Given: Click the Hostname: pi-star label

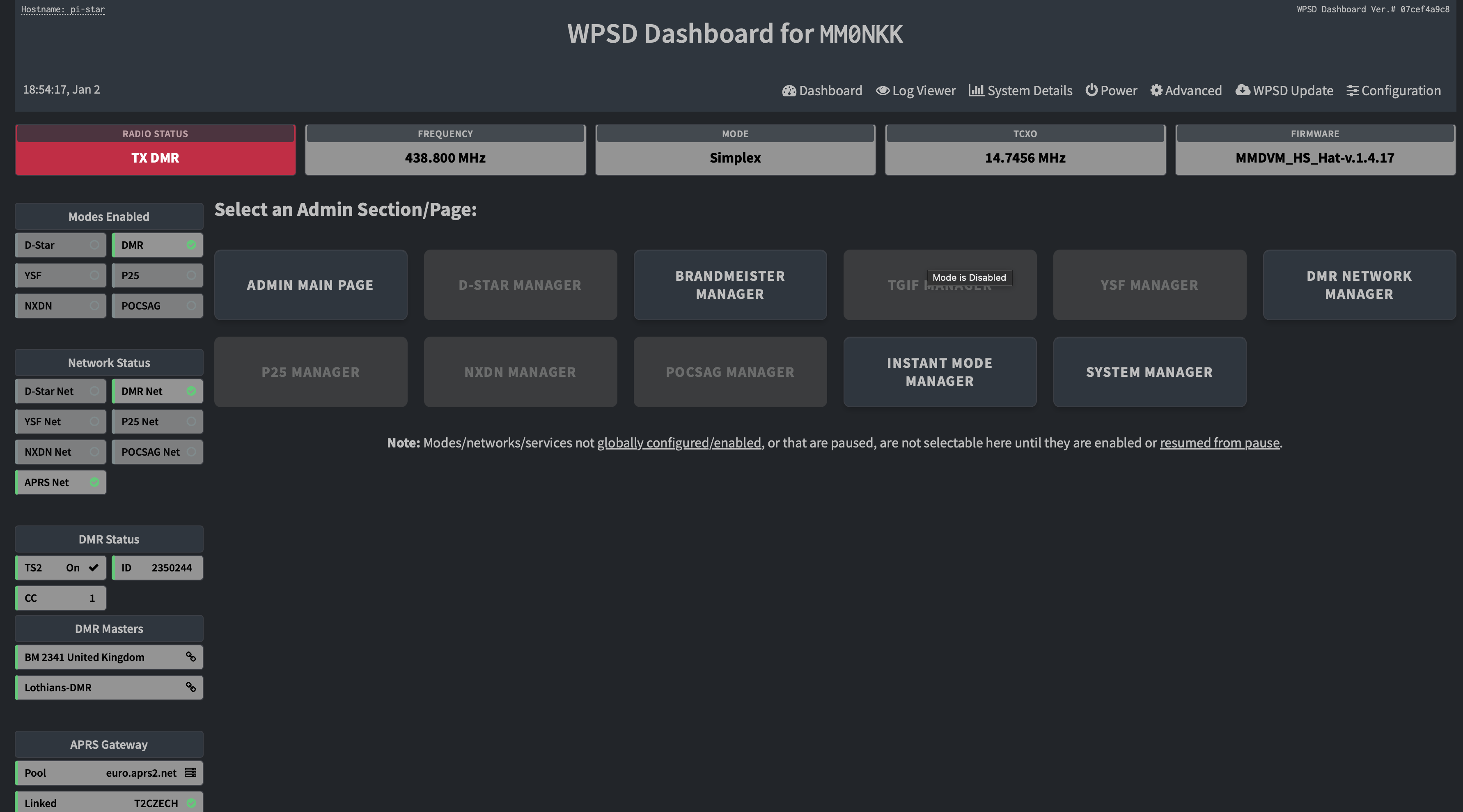Looking at the screenshot, I should pos(63,9).
